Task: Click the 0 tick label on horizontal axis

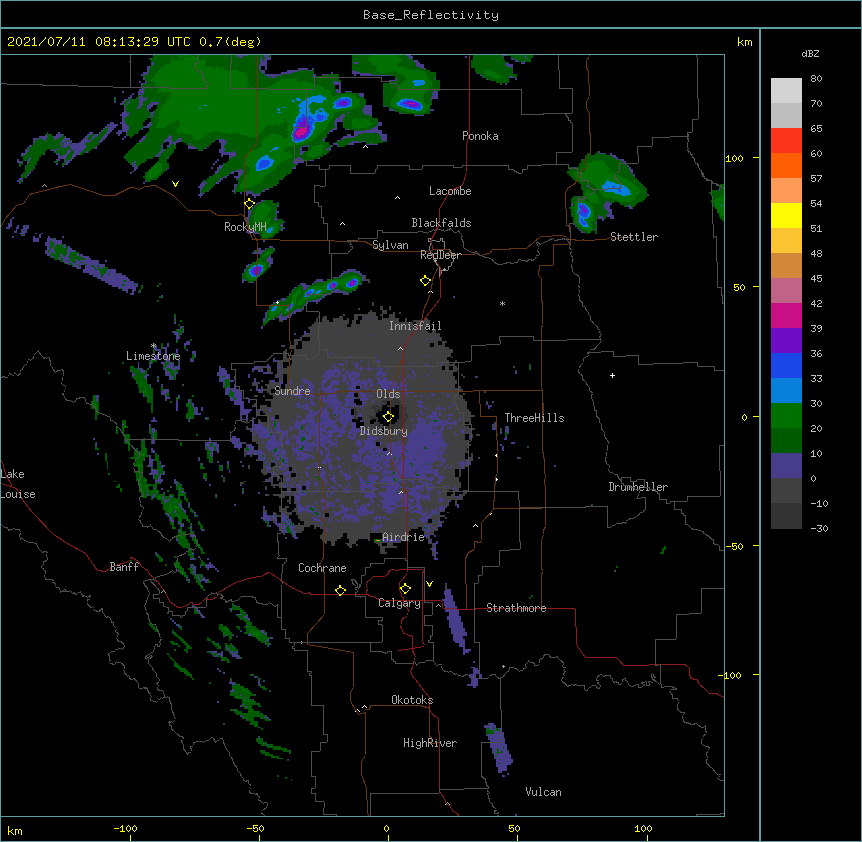Action: coord(386,828)
